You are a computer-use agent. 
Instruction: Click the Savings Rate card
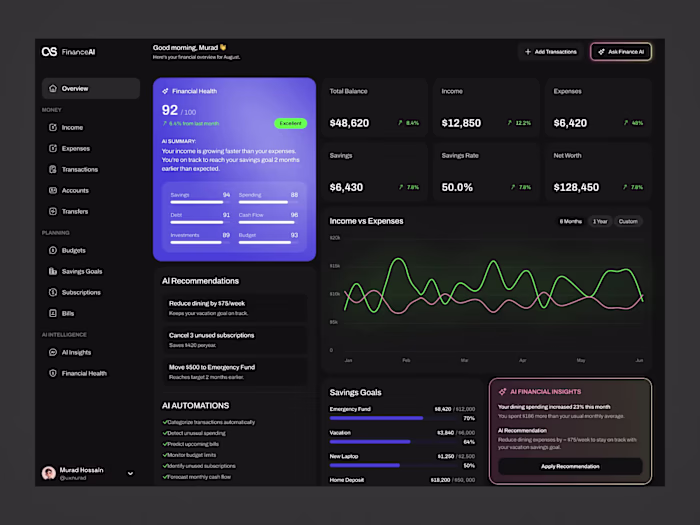pos(486,172)
